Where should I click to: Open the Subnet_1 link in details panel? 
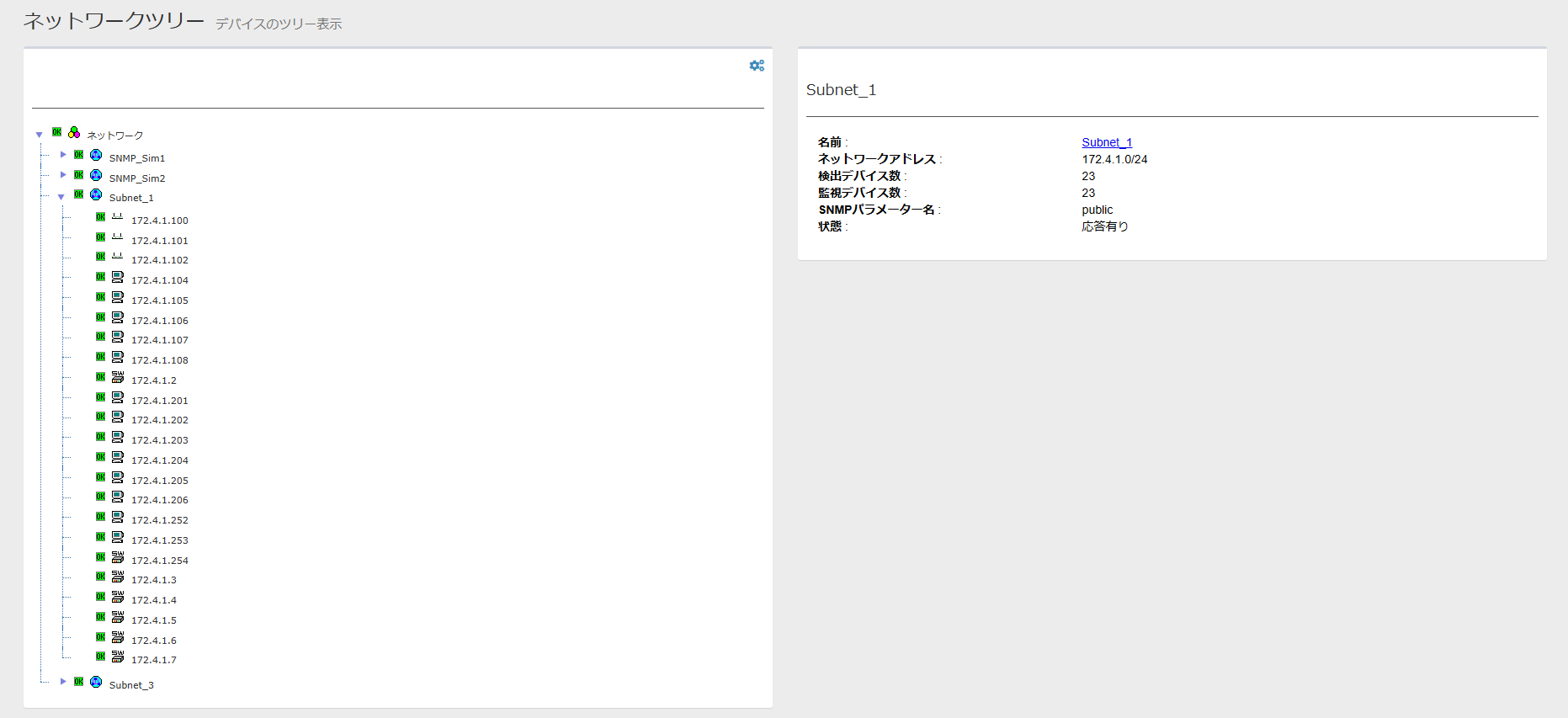pyautogui.click(x=1107, y=142)
